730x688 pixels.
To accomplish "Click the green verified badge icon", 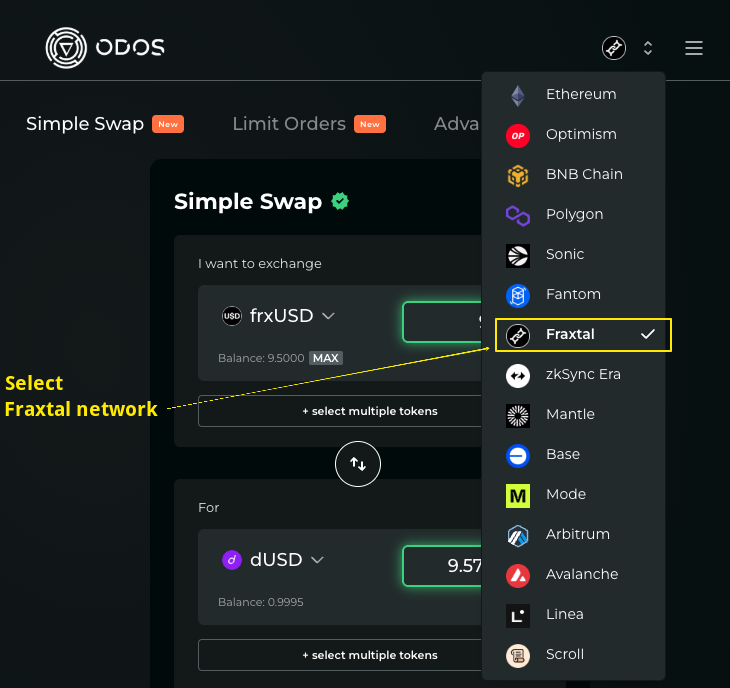I will 340,202.
